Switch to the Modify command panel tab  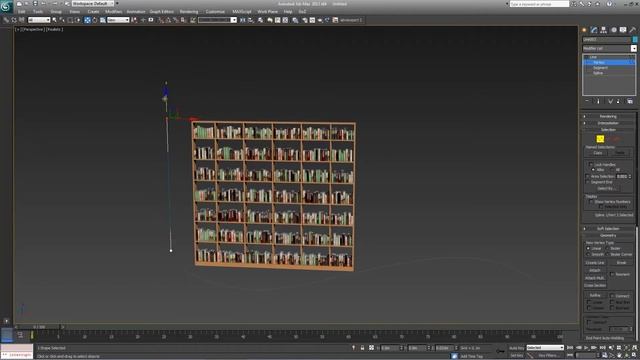click(x=594, y=30)
